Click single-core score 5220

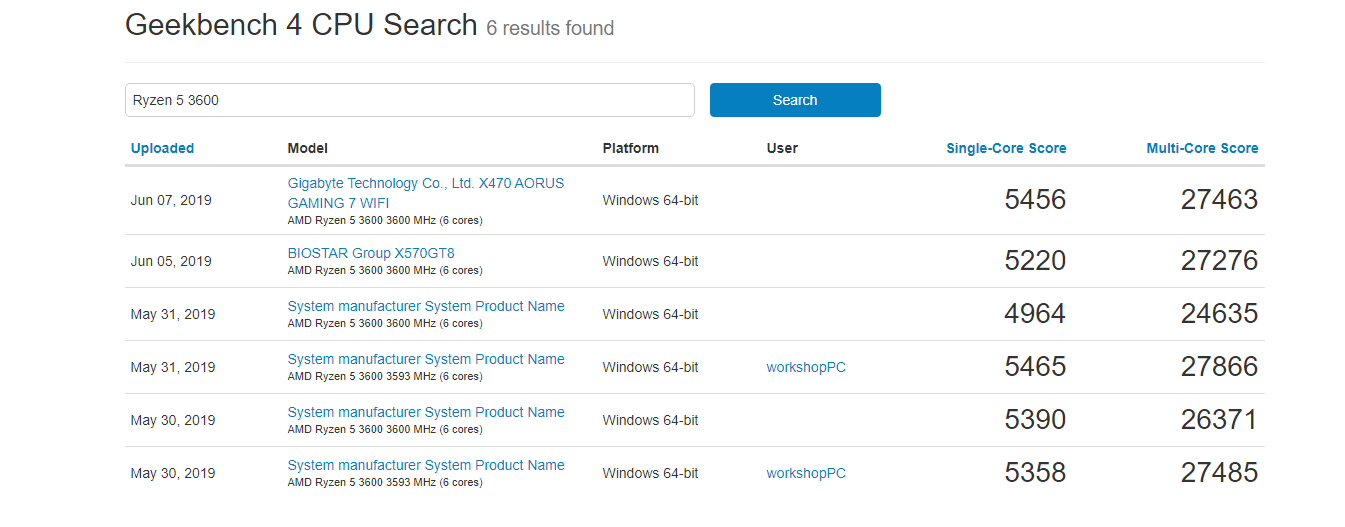click(x=1035, y=261)
